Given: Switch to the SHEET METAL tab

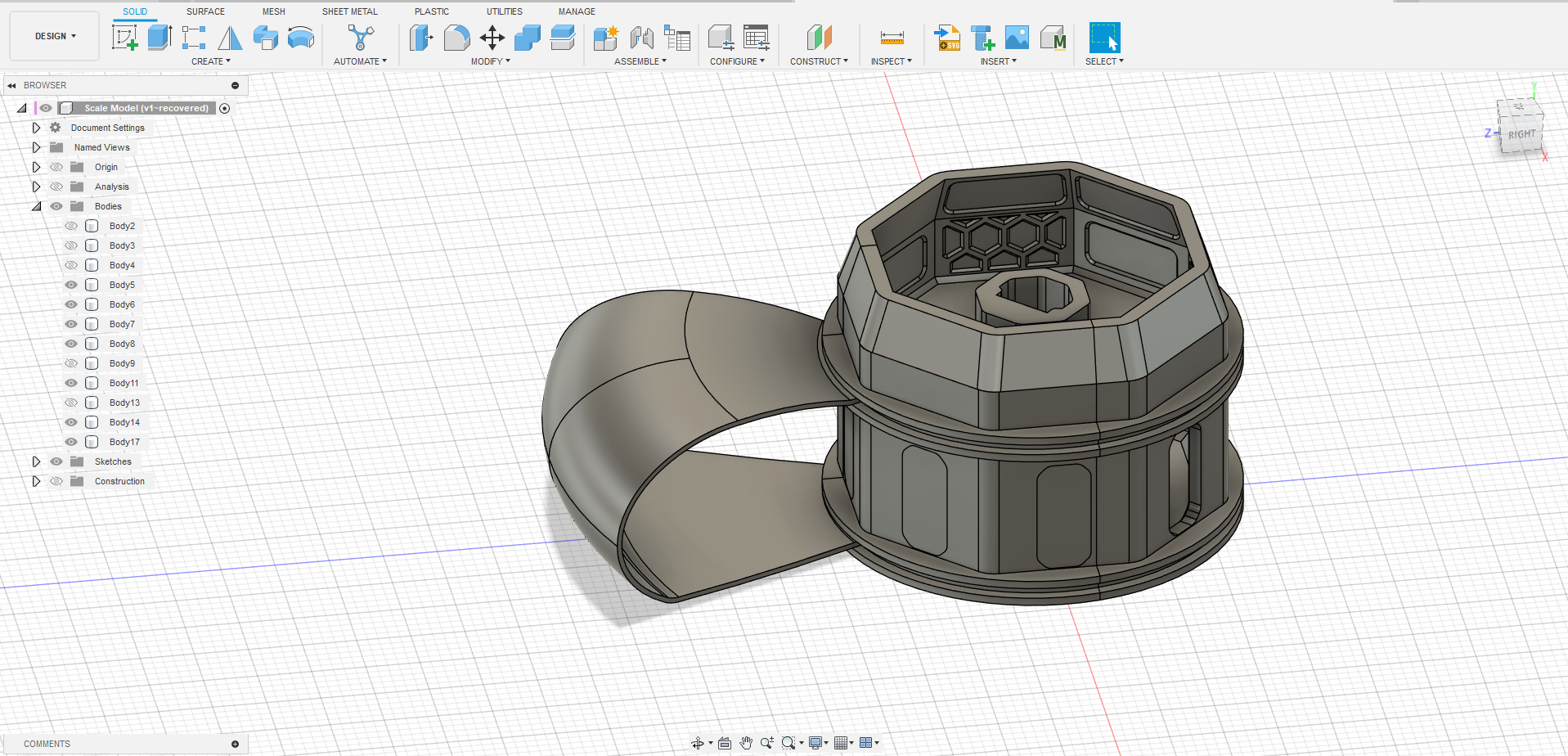Looking at the screenshot, I should [350, 11].
